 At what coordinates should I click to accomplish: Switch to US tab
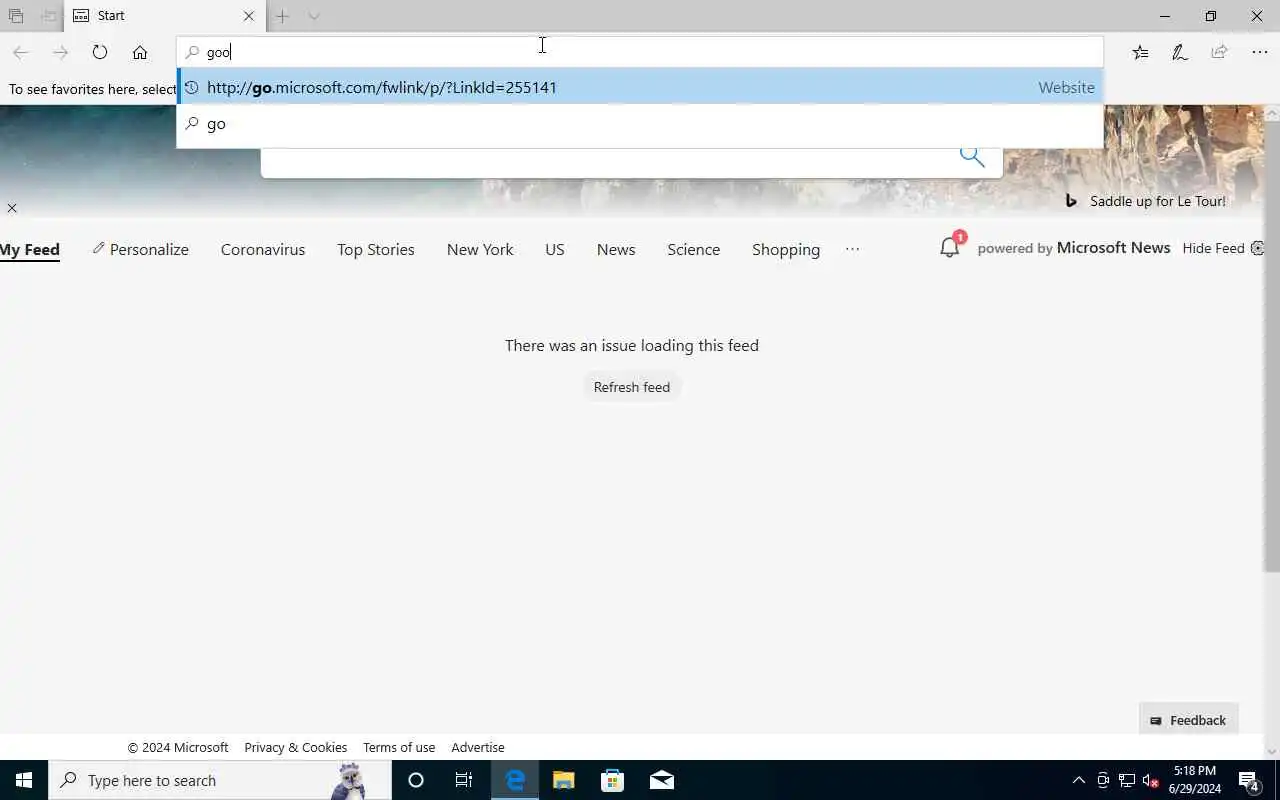click(x=555, y=249)
